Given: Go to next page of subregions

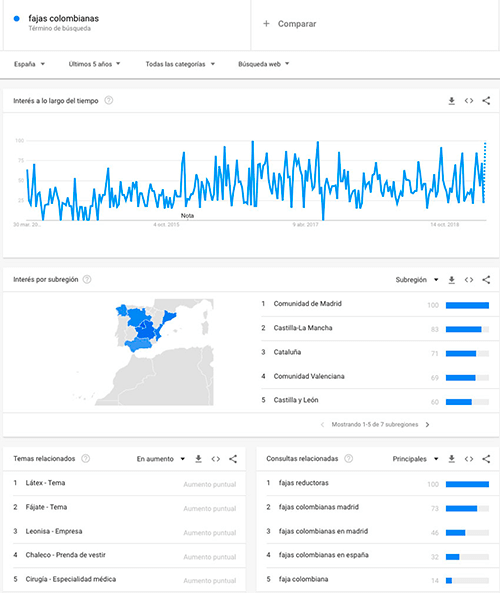Looking at the screenshot, I should coord(427,425).
